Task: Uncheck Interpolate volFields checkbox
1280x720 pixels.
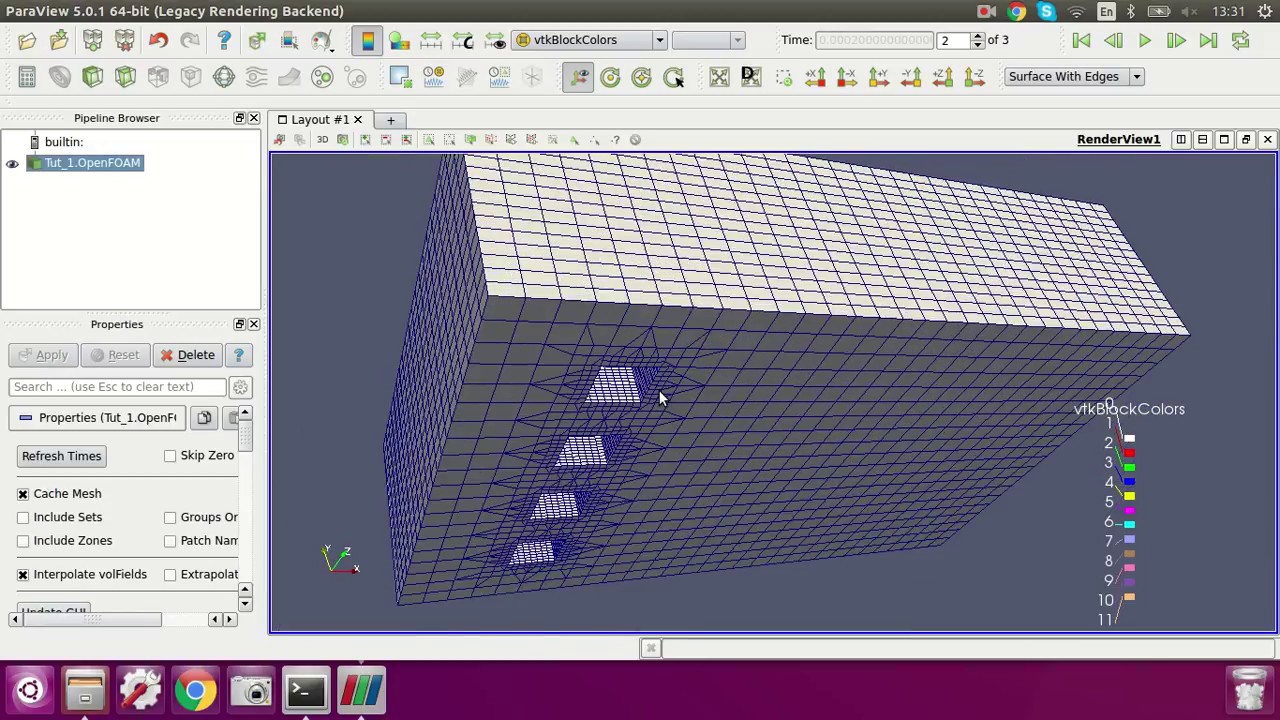Action: pos(23,575)
